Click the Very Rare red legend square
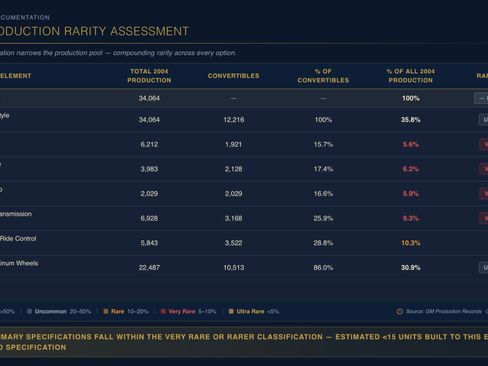This screenshot has width=488, height=366. [x=163, y=311]
